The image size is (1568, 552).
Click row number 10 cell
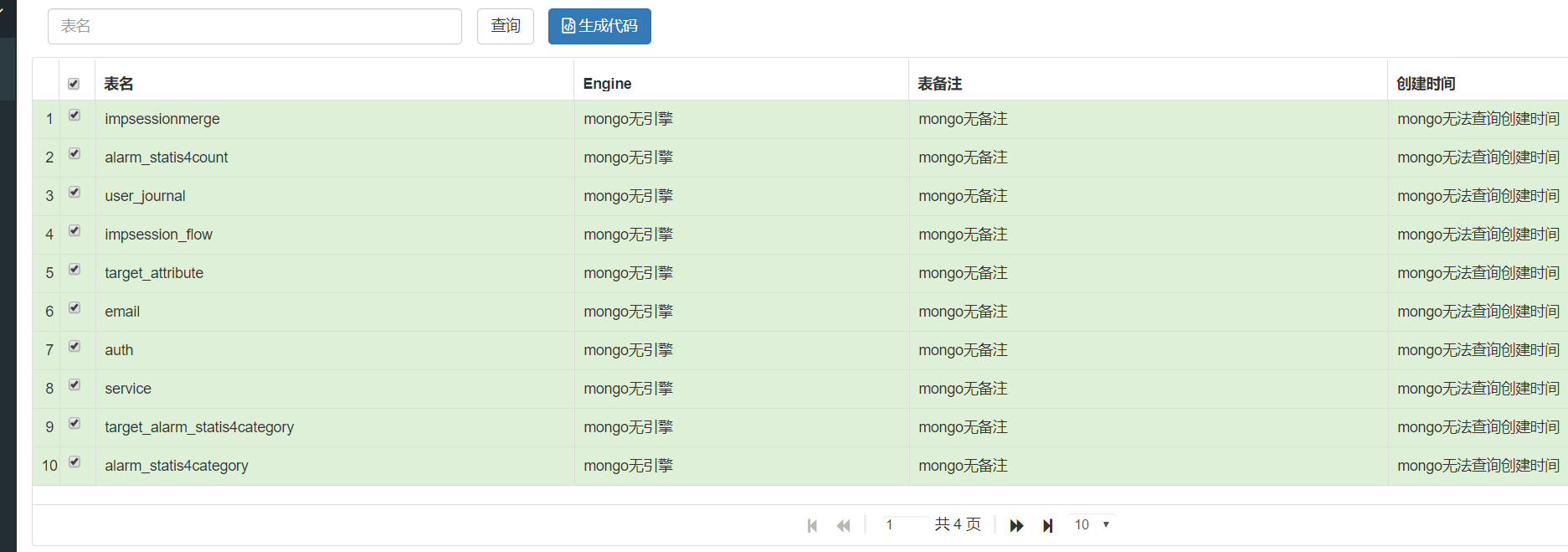[49, 466]
